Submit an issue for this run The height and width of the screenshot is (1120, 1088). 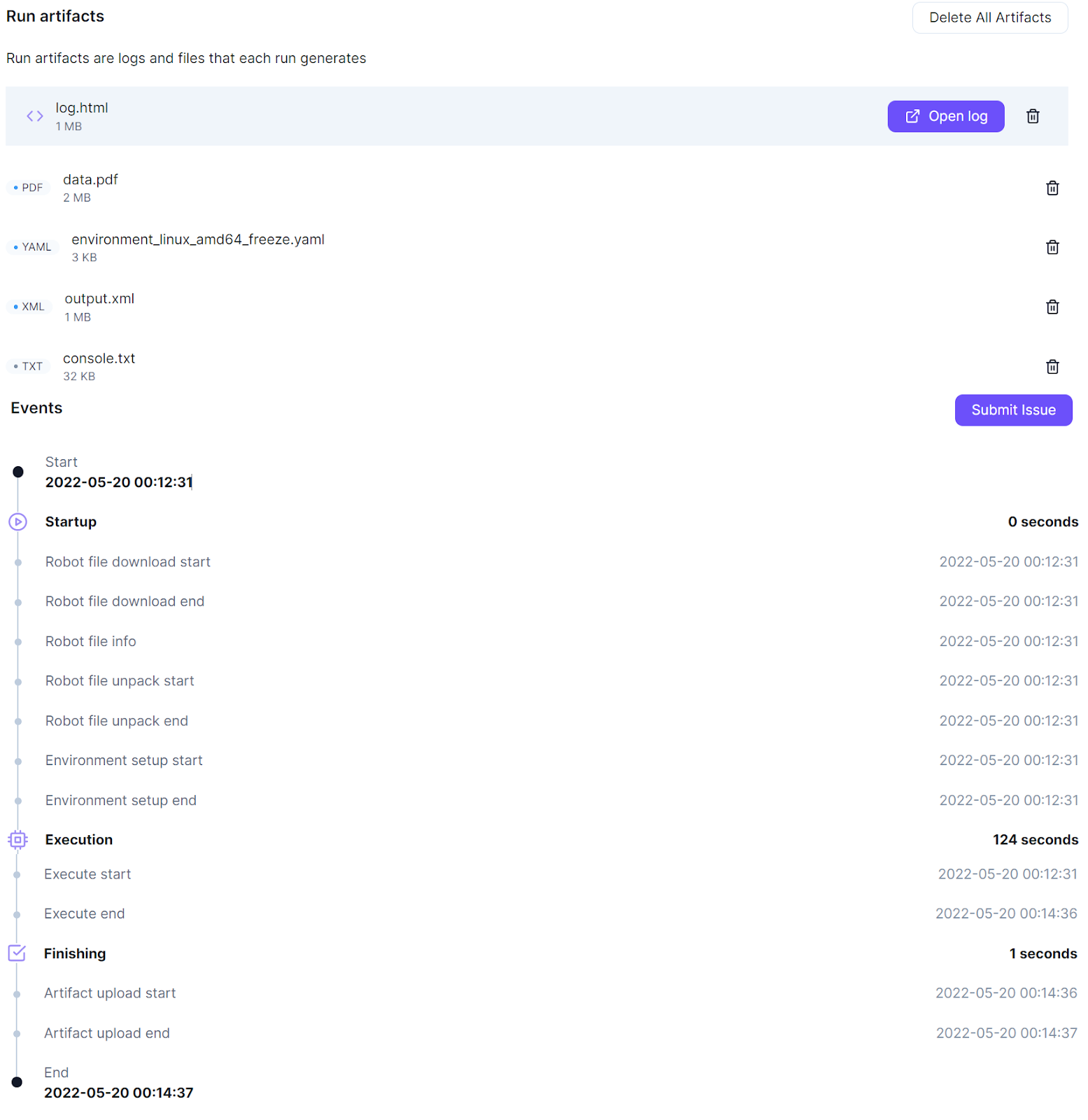(1013, 410)
